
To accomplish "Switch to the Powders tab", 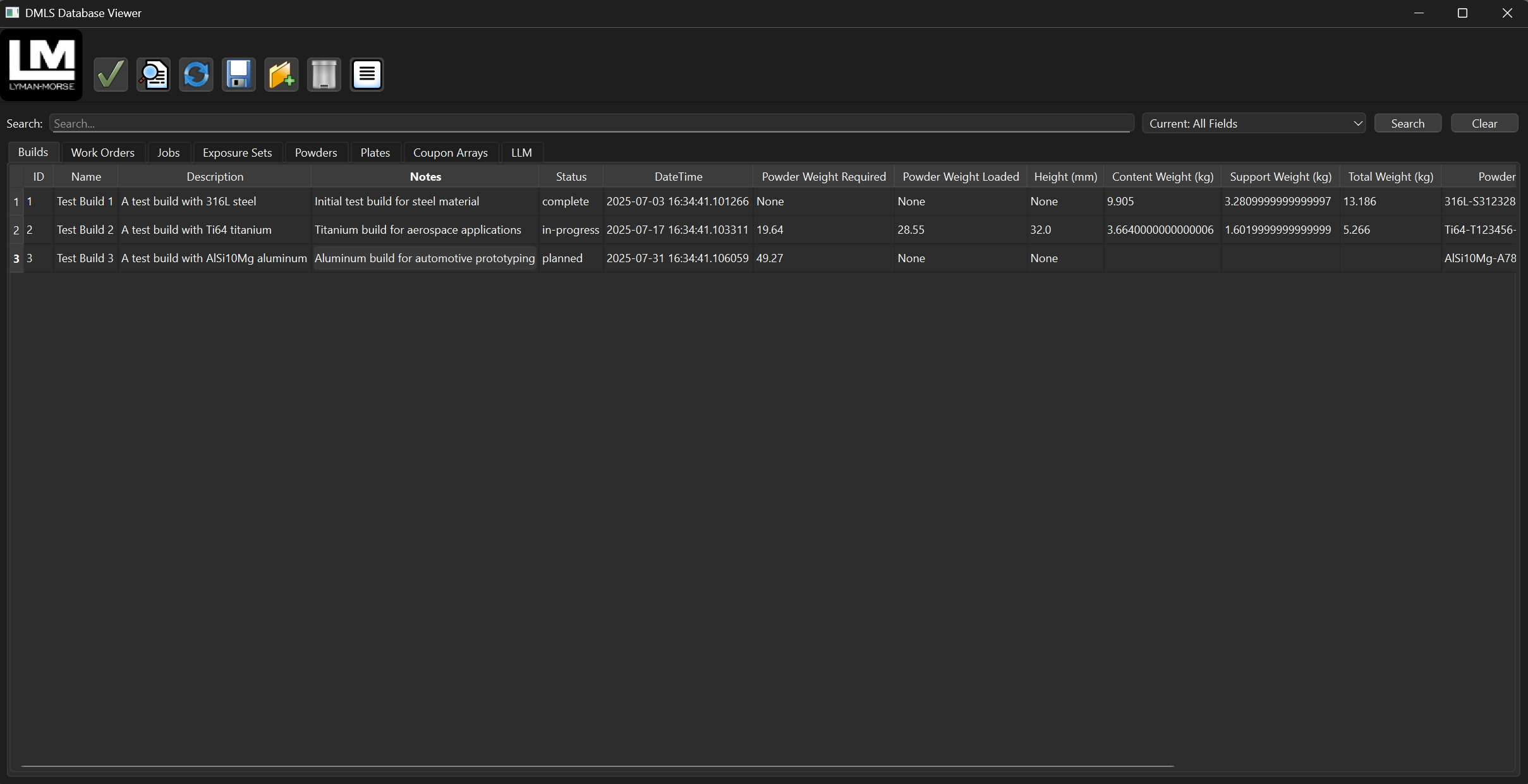I will [316, 152].
